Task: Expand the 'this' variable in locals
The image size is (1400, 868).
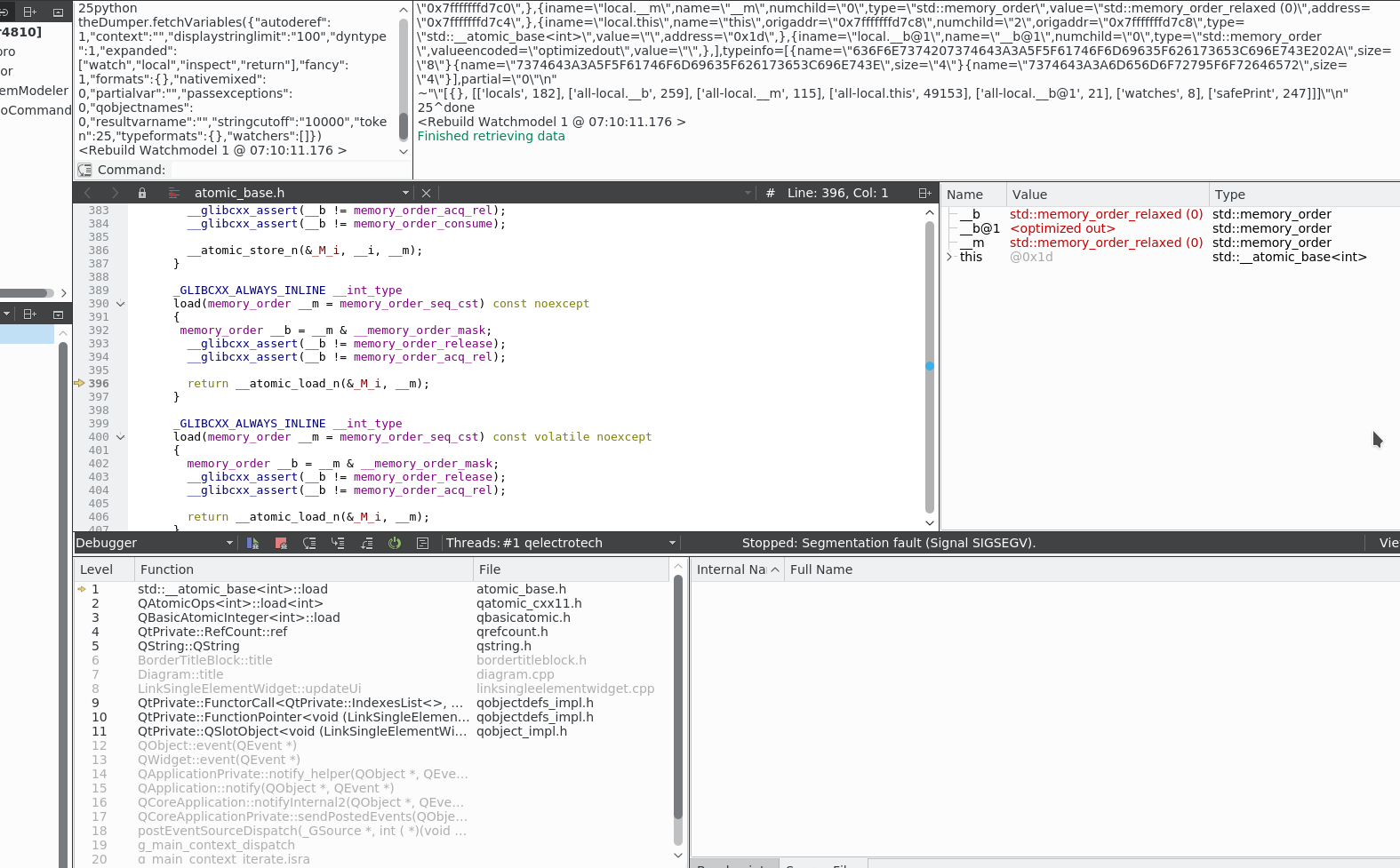Action: point(949,257)
